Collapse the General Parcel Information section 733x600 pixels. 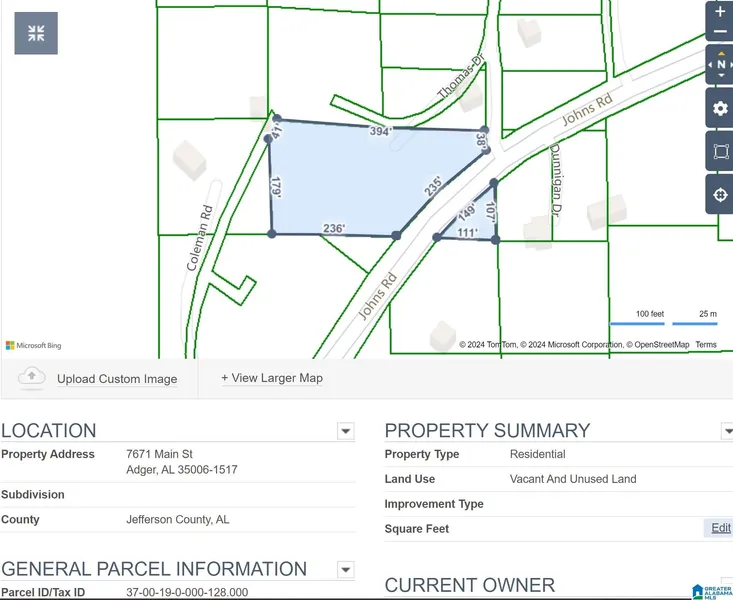(345, 570)
